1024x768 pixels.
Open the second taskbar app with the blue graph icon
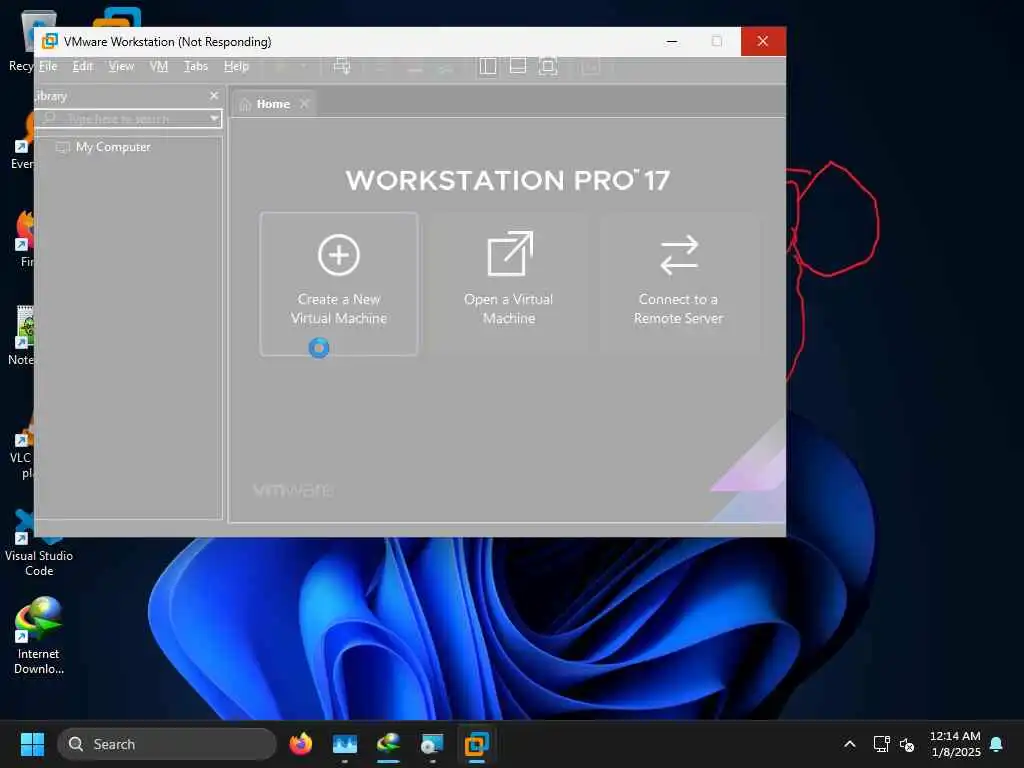click(x=345, y=744)
